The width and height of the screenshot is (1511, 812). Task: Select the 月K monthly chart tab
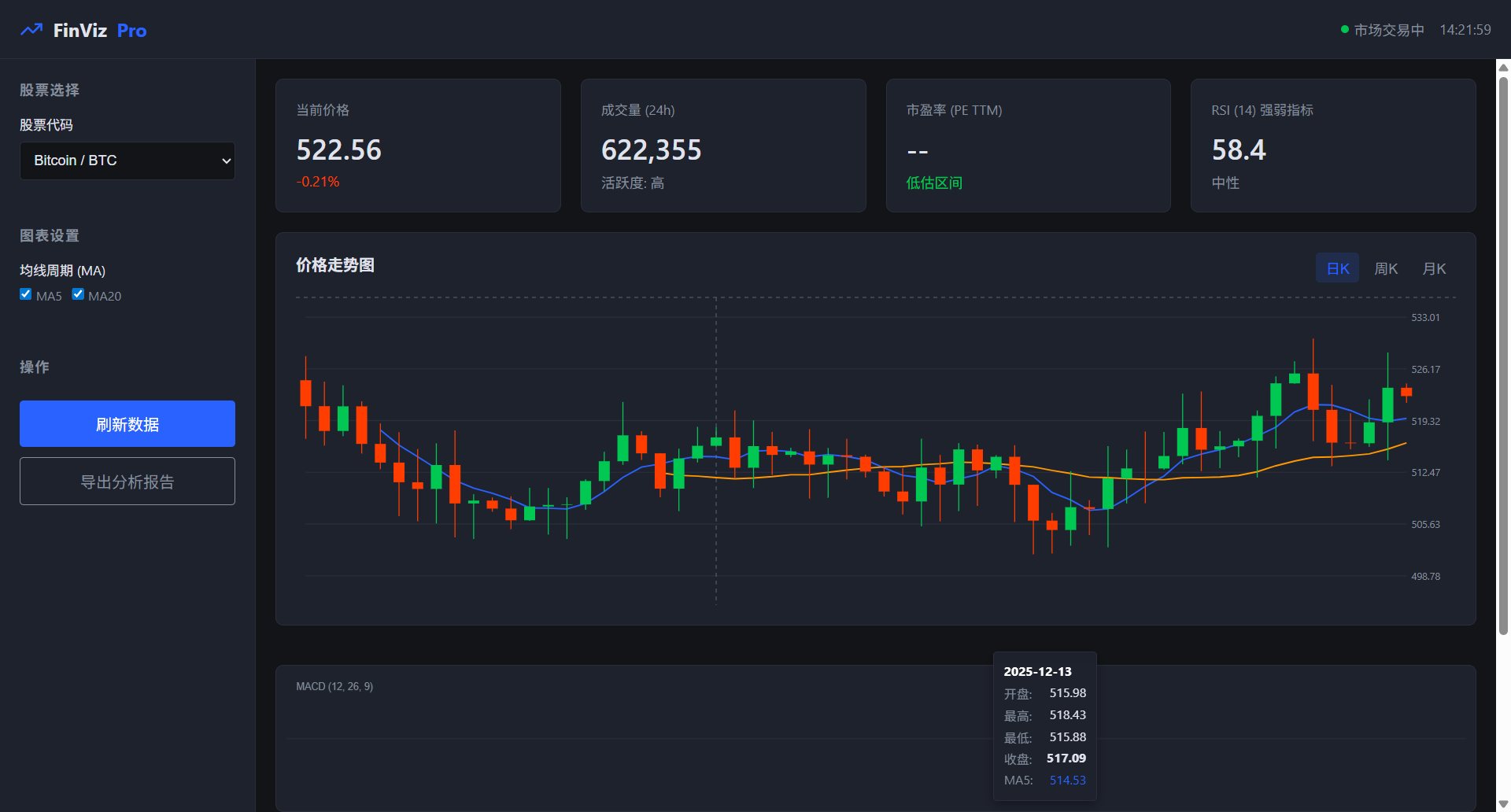[1434, 268]
